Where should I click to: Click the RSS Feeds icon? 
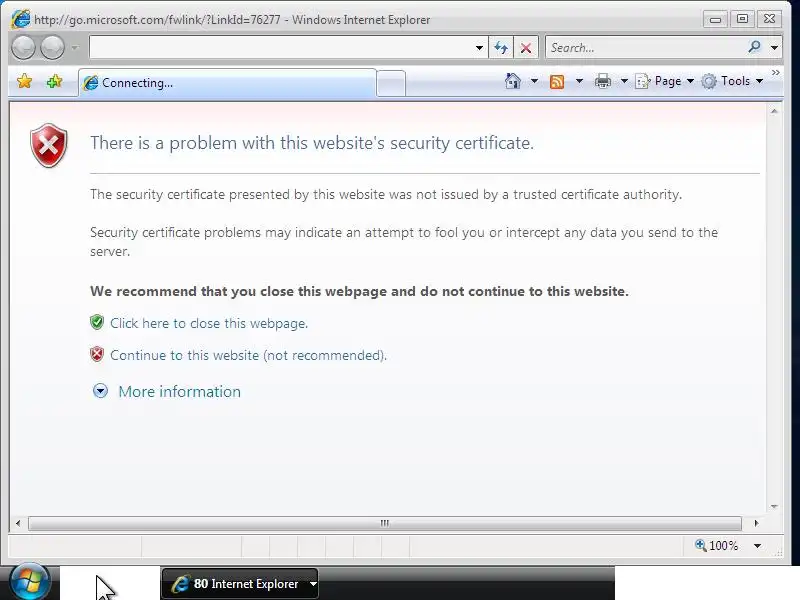557,81
